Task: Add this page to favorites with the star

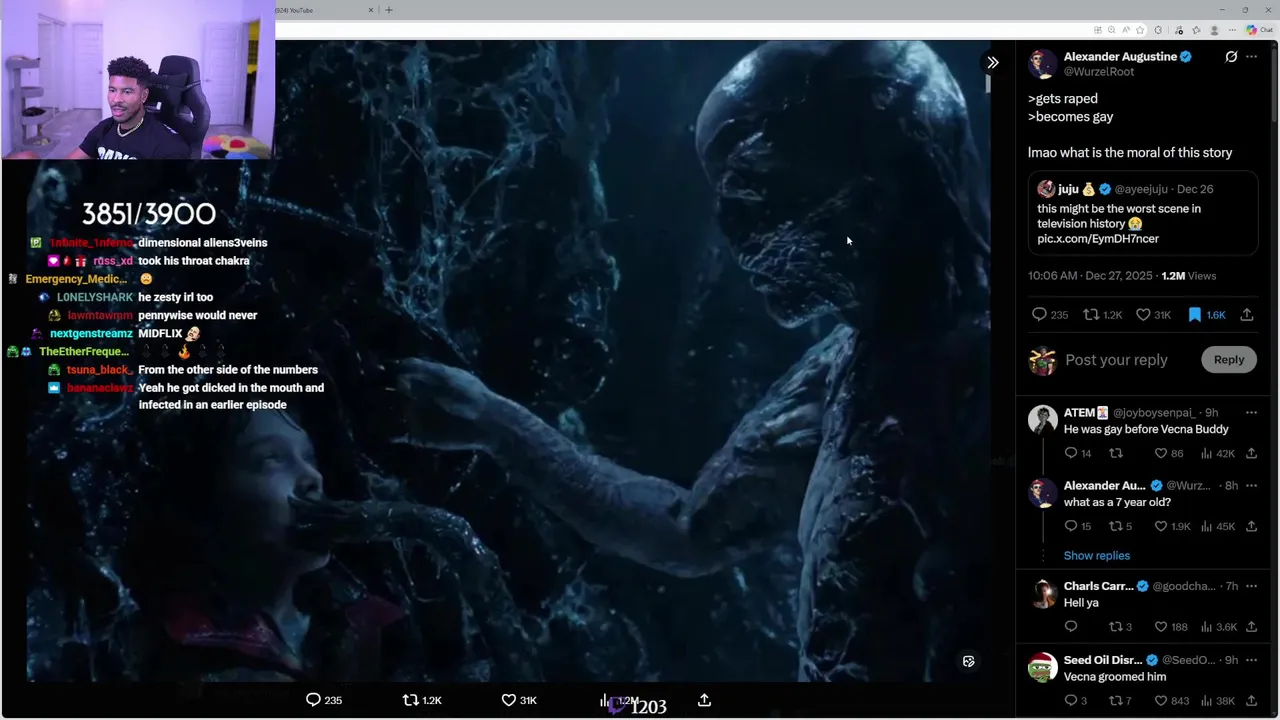Action: click(1140, 30)
